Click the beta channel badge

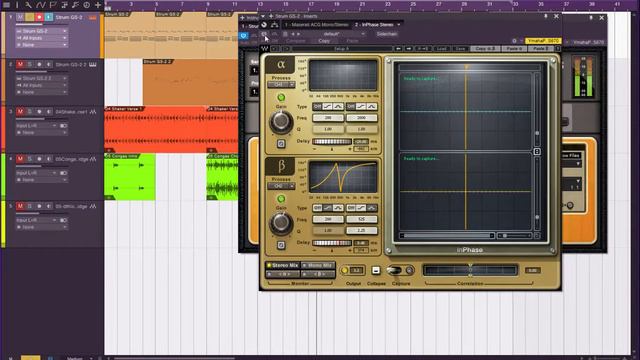click(x=280, y=166)
